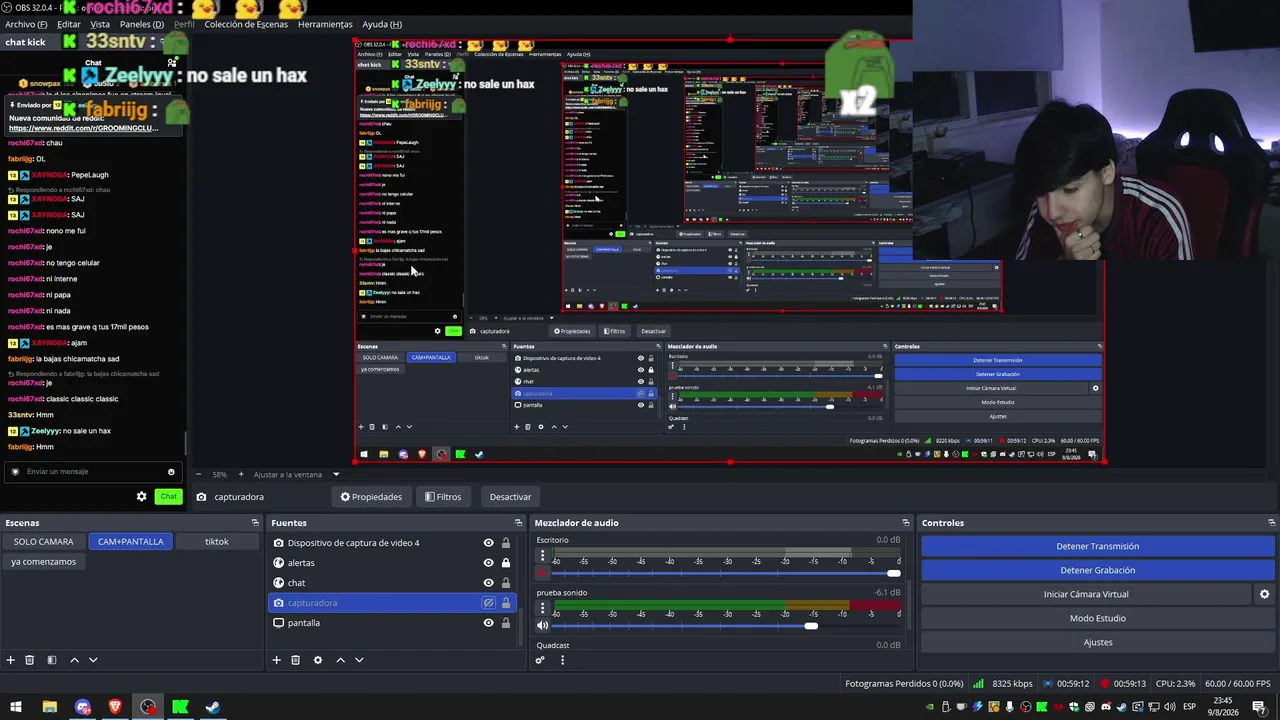Open Steam from the taskbar
The height and width of the screenshot is (720, 1280).
(213, 707)
